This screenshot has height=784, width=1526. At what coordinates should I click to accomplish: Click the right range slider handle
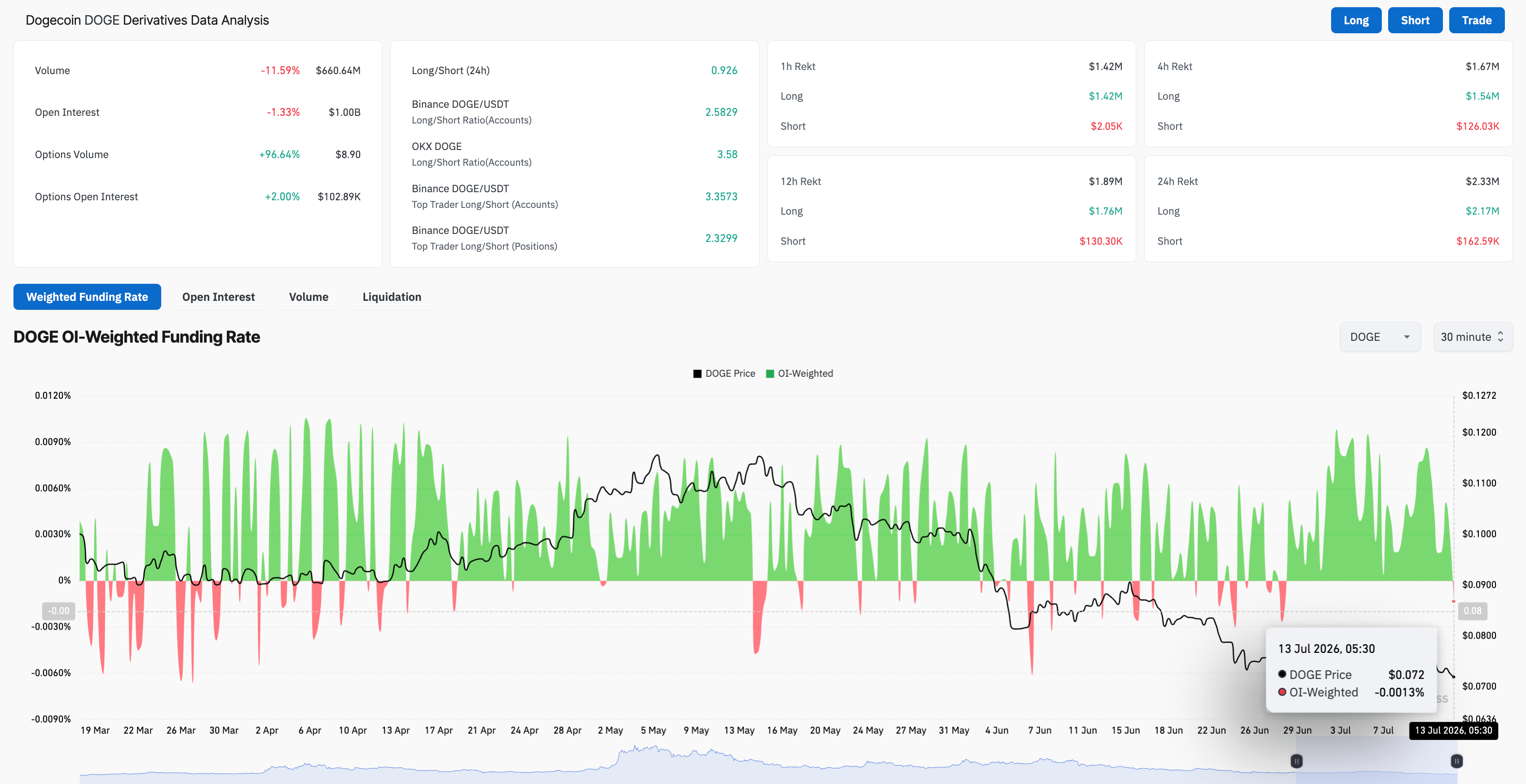[1456, 761]
